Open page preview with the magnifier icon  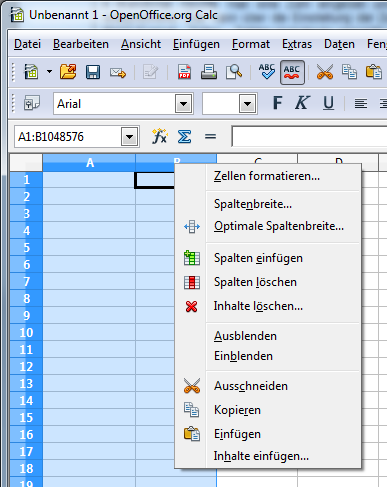(x=234, y=72)
